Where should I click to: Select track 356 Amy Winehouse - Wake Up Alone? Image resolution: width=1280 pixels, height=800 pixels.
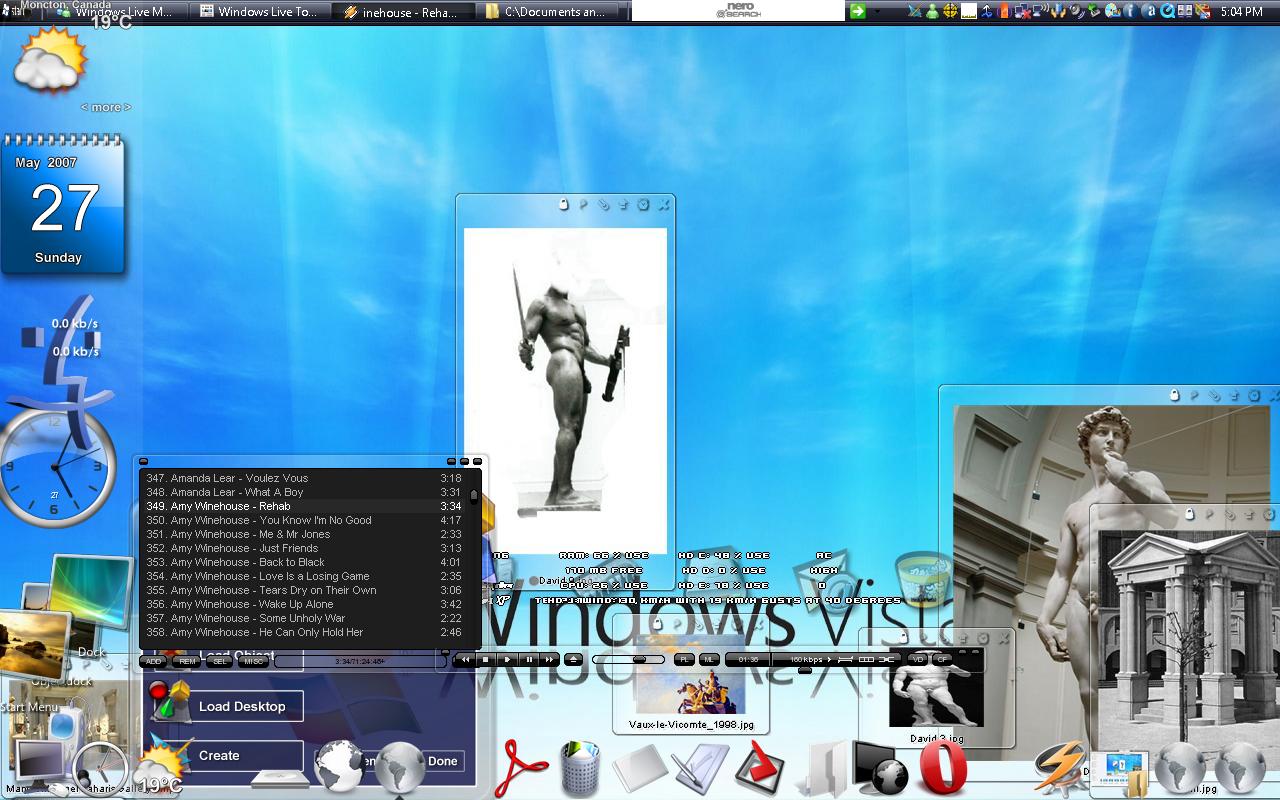point(304,604)
